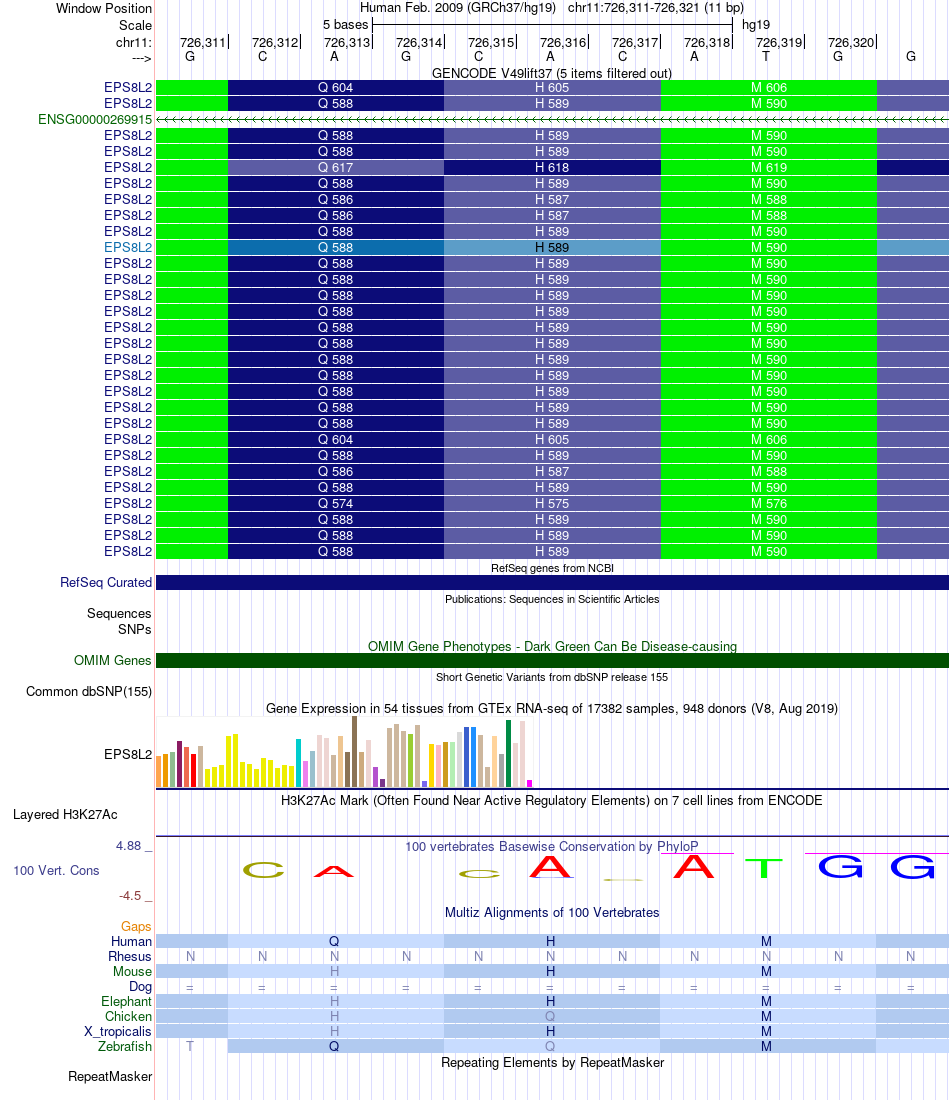Open Repeating Elements by RepeatMasker title
This screenshot has height=1100, width=950.
click(x=552, y=1062)
